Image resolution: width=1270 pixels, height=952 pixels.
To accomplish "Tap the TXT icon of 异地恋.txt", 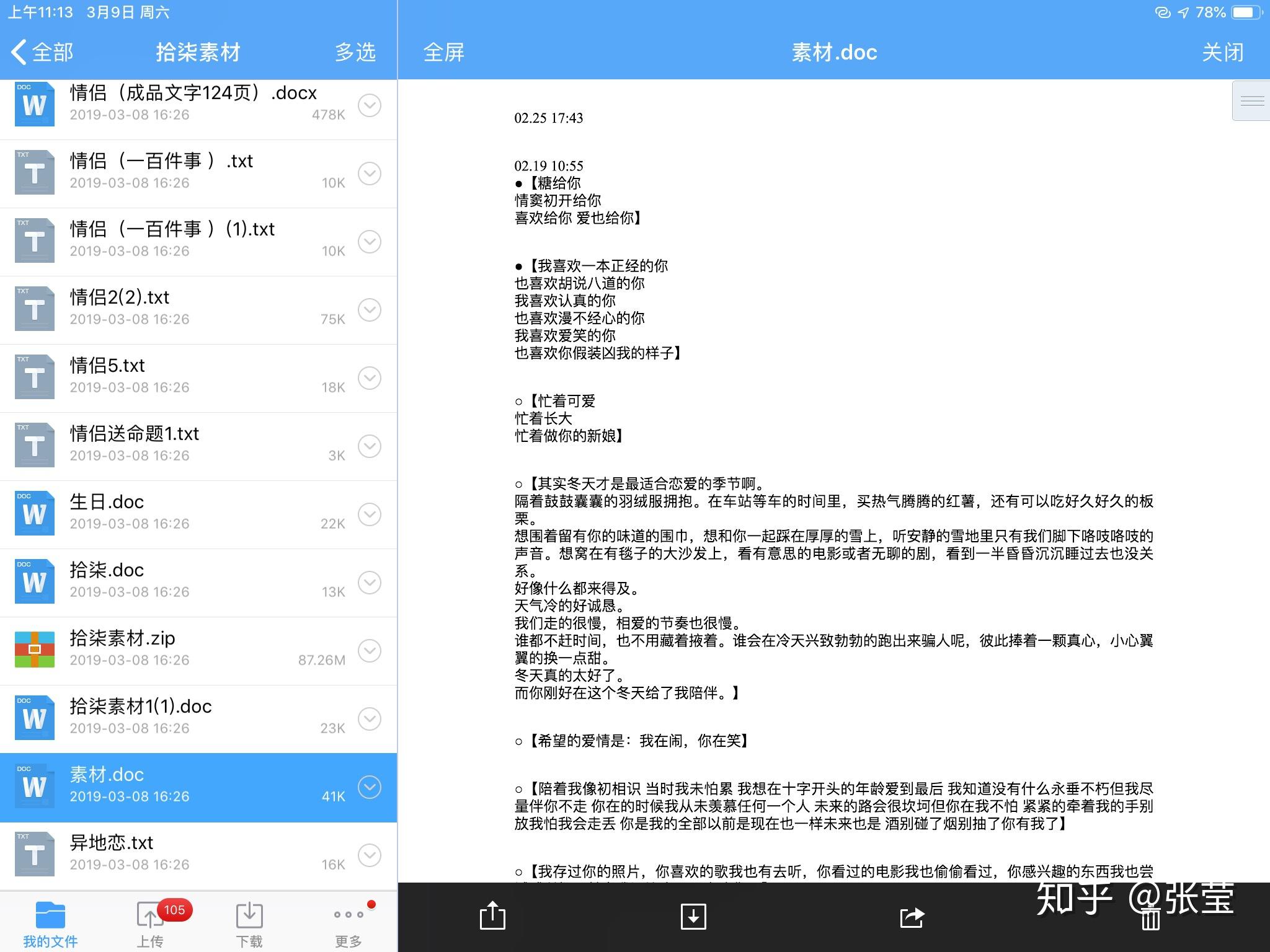I will coord(35,854).
